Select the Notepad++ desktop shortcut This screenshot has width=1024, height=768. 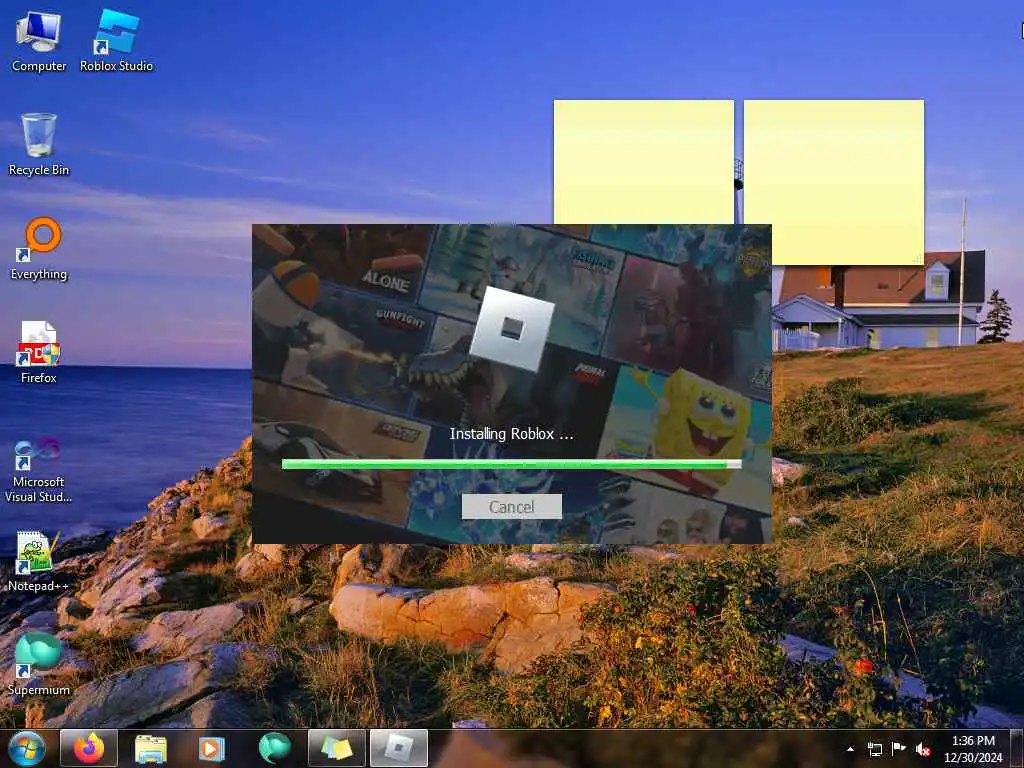(x=38, y=562)
